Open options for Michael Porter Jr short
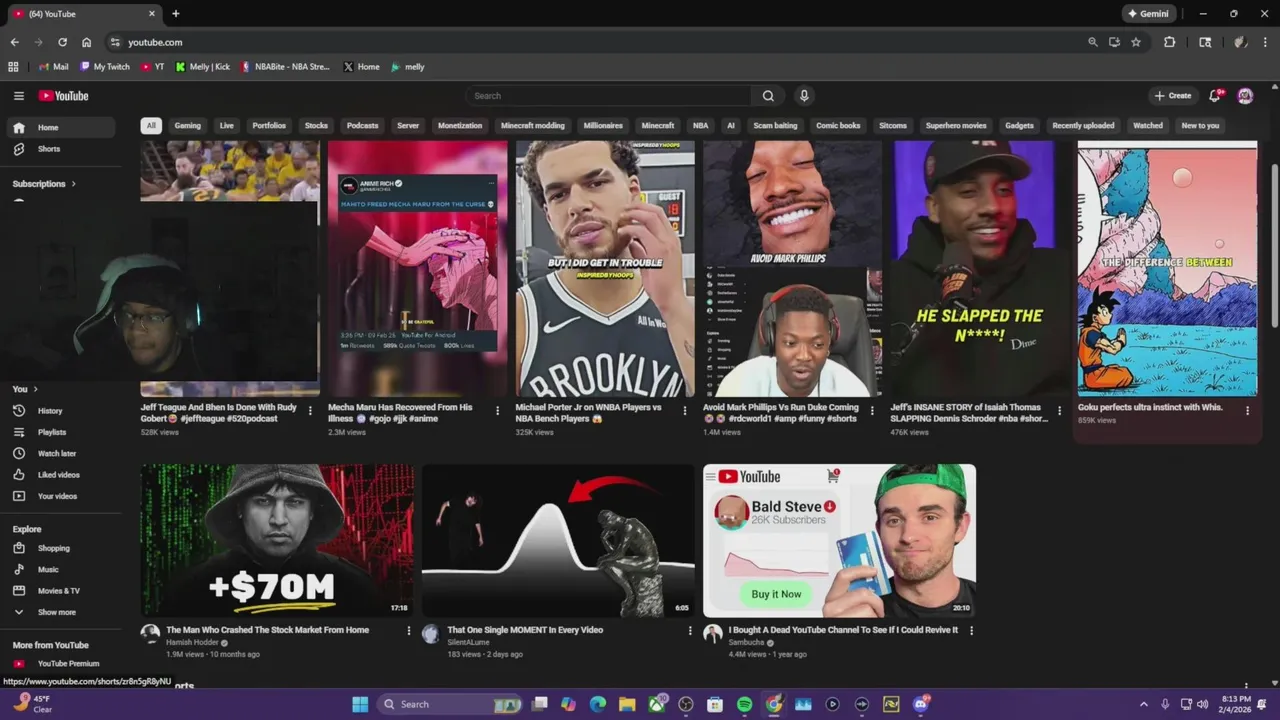Viewport: 1280px width, 720px height. tap(685, 410)
